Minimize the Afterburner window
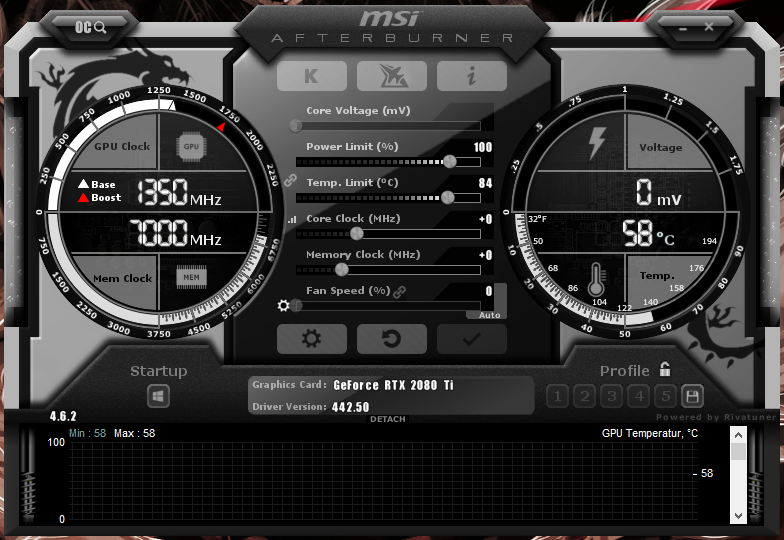 point(683,28)
